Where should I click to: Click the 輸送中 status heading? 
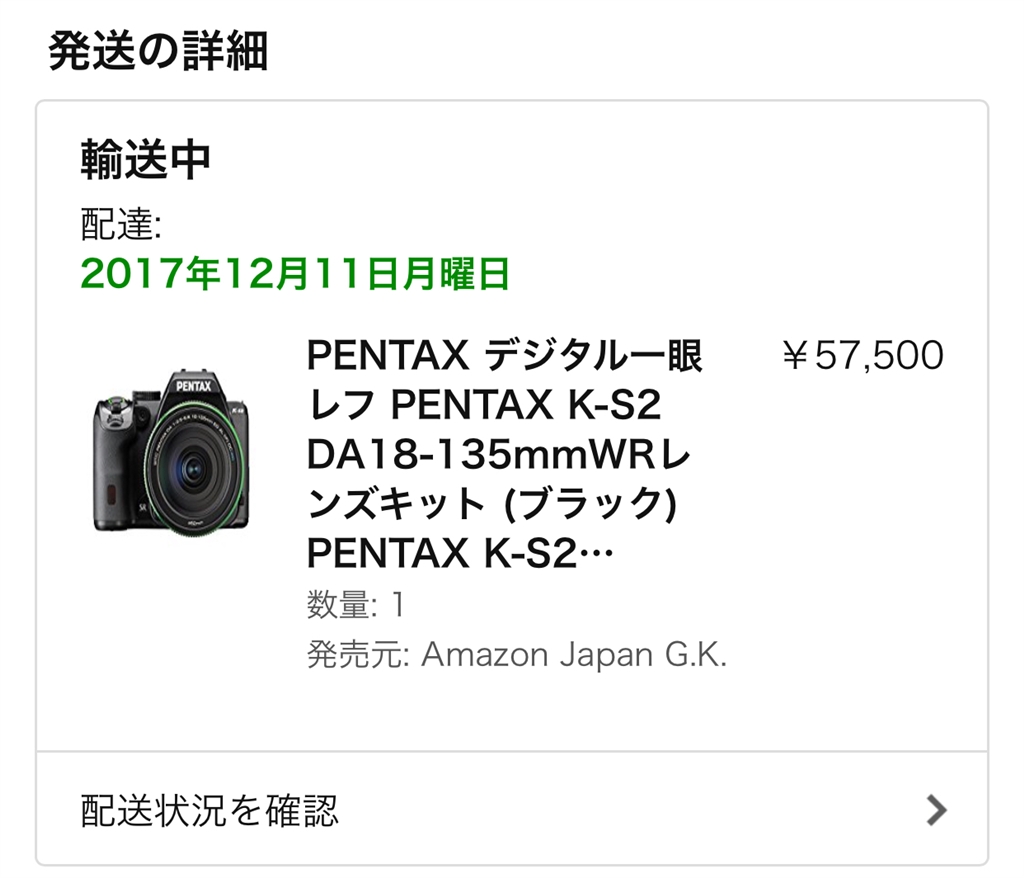point(146,160)
